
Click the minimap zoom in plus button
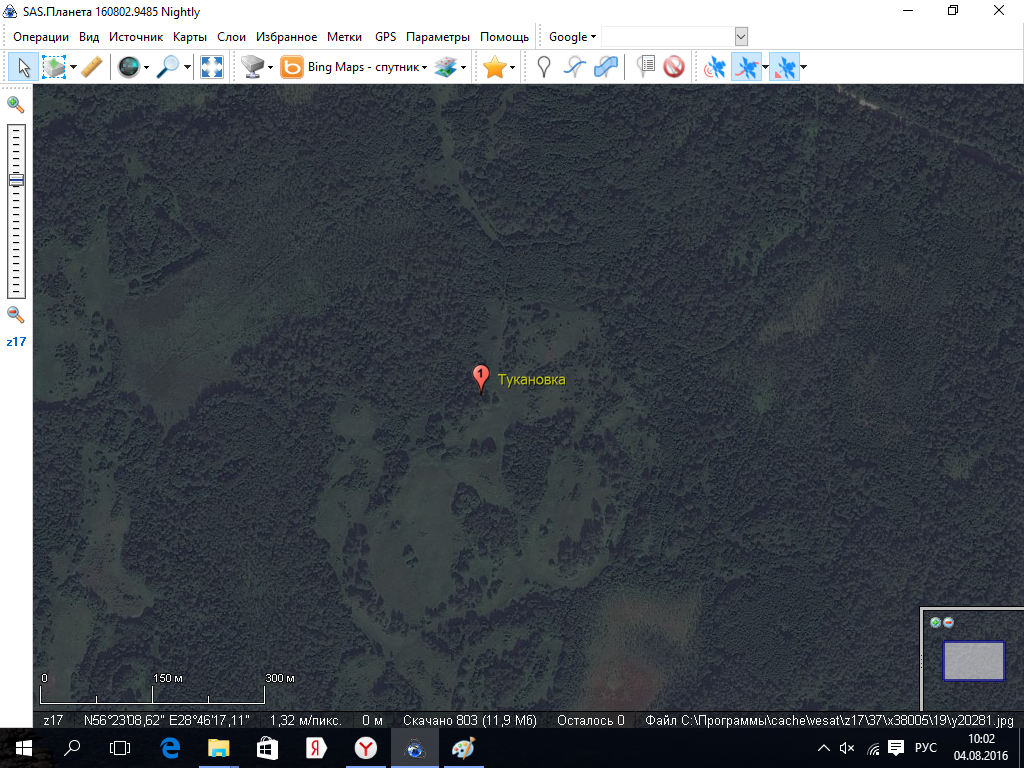(x=936, y=622)
